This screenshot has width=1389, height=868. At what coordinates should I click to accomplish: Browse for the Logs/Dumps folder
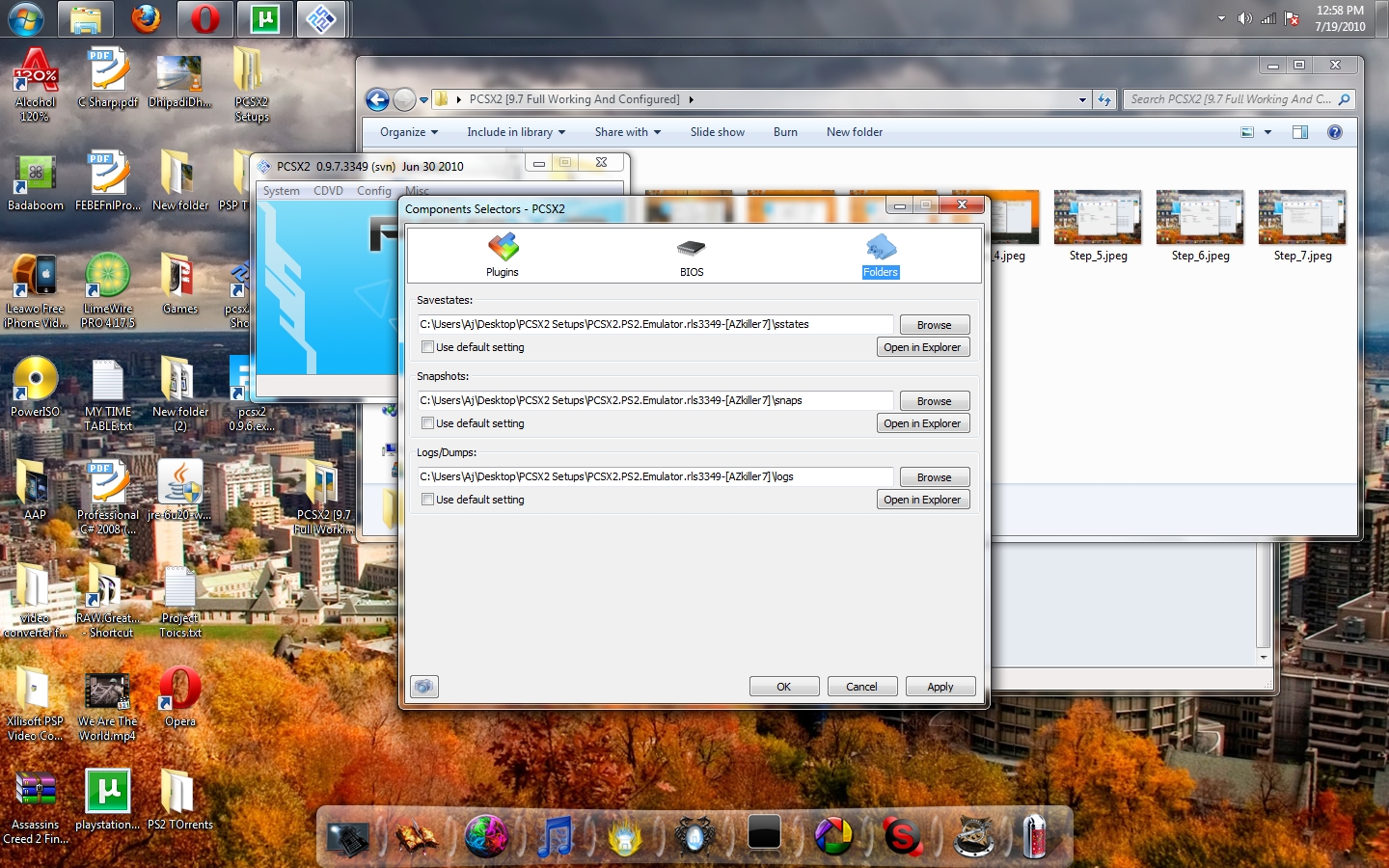click(x=934, y=477)
